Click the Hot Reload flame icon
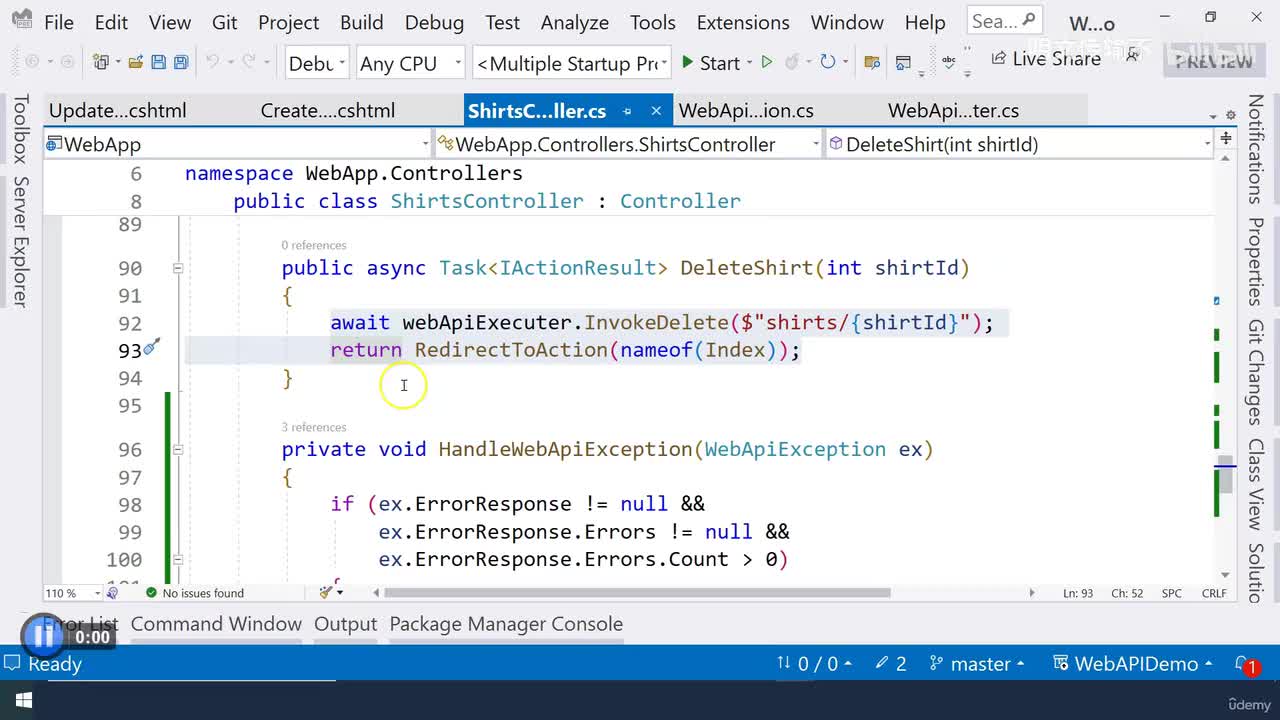The image size is (1280, 720). tap(792, 62)
